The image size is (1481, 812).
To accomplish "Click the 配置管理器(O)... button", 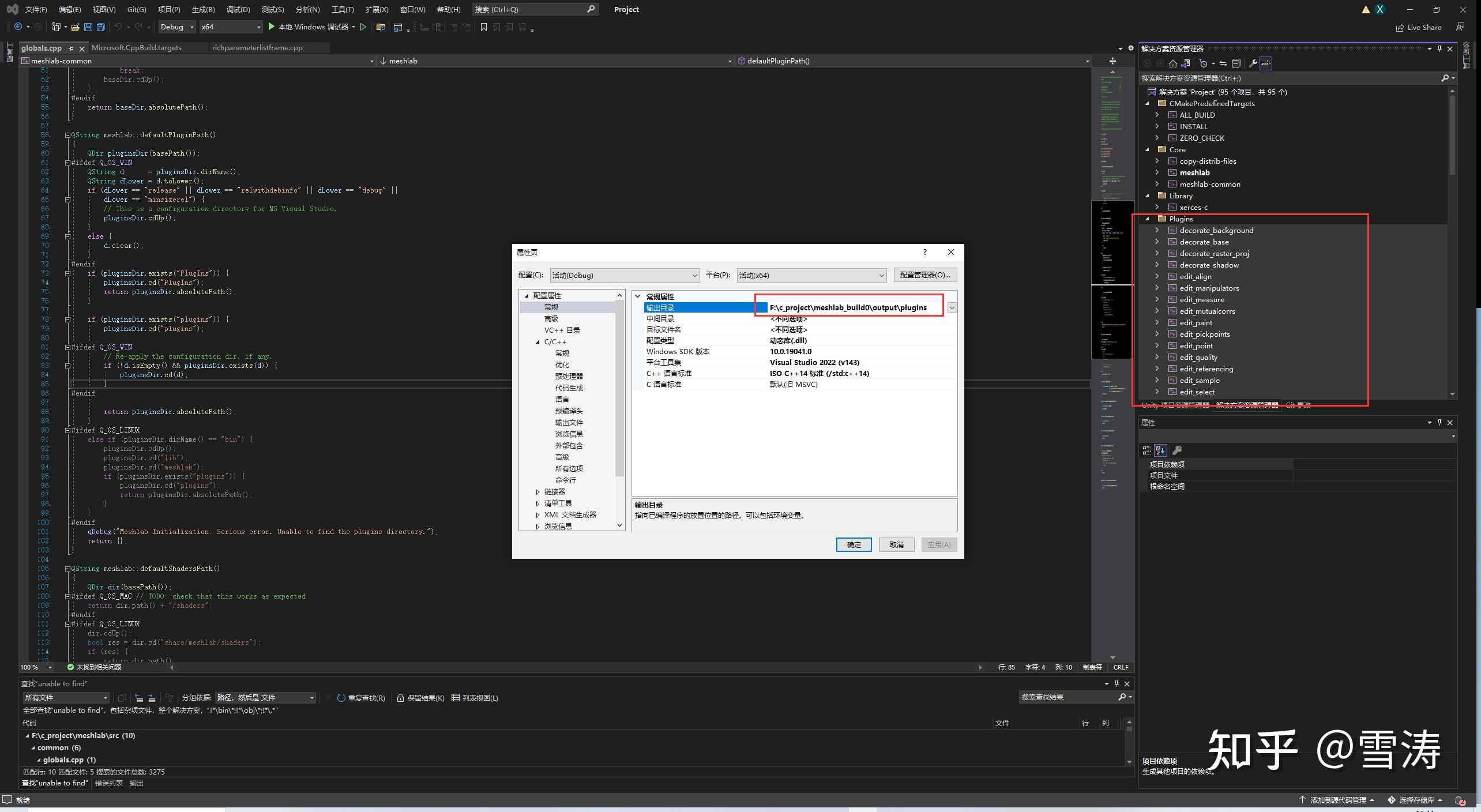I will coord(925,275).
